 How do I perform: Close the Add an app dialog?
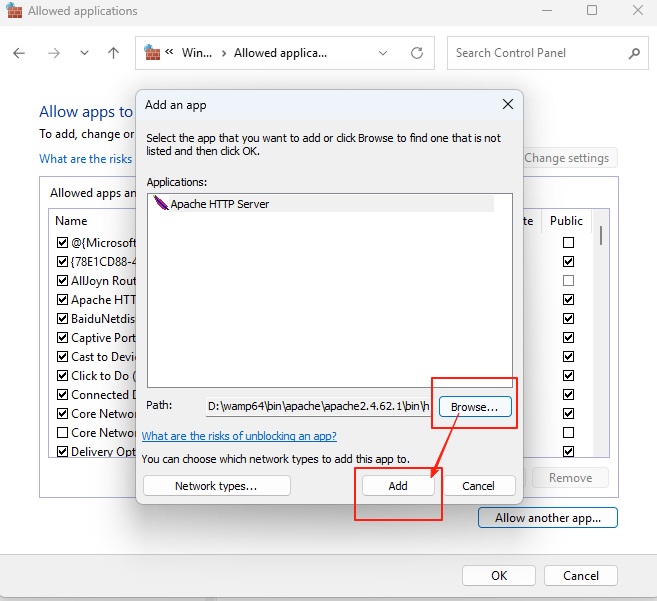pos(507,104)
